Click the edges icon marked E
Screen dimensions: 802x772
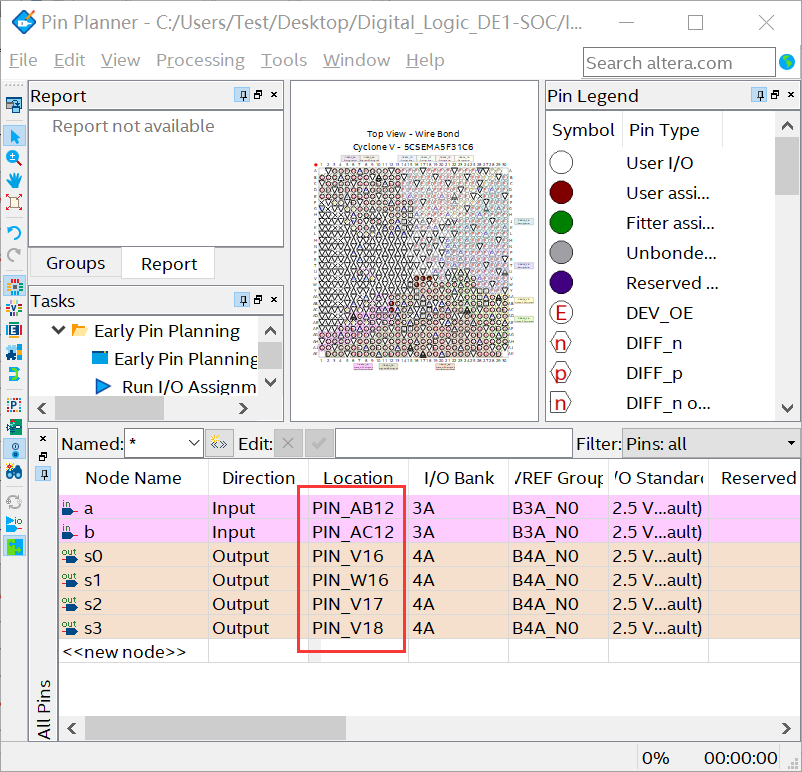click(14, 330)
